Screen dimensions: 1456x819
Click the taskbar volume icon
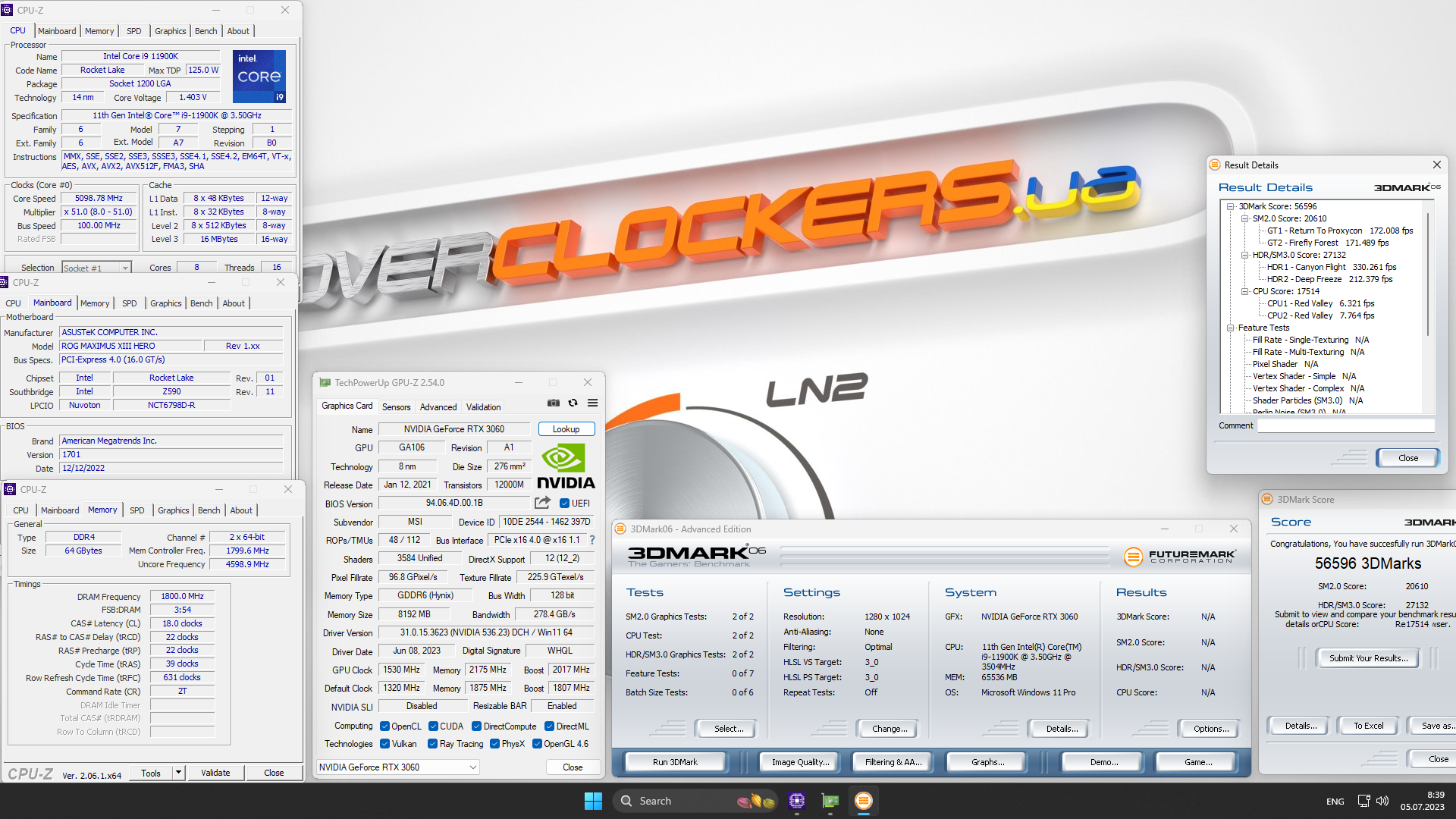(1382, 801)
